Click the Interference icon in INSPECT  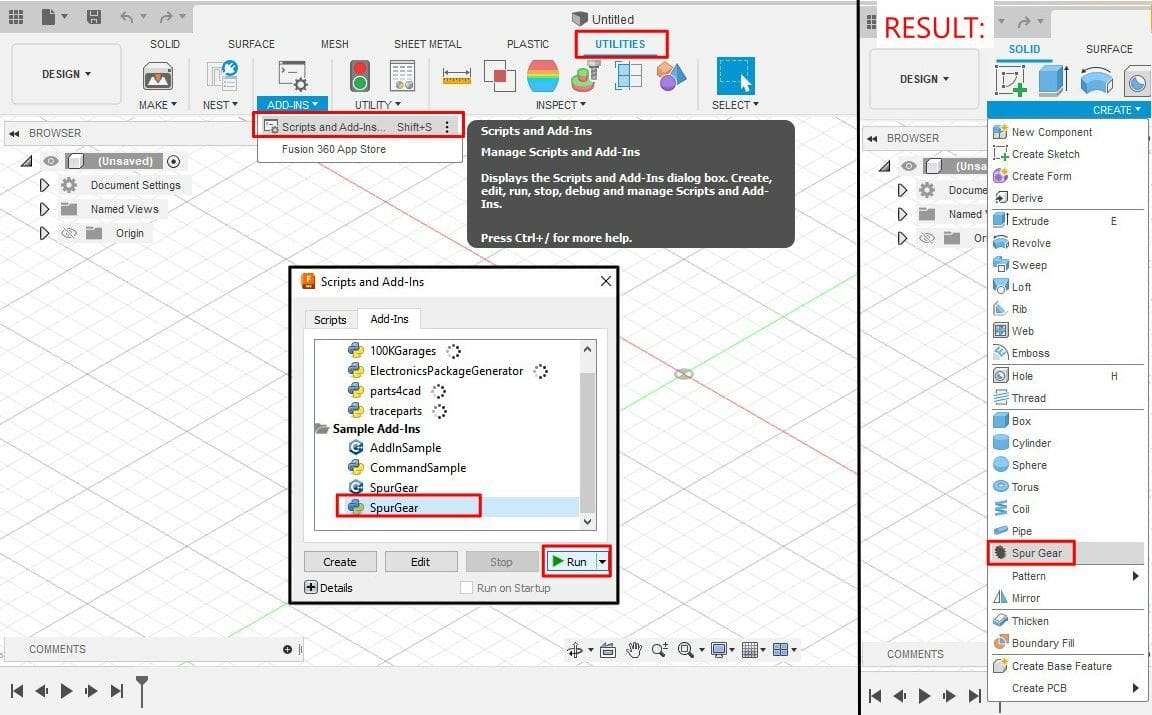coord(500,76)
